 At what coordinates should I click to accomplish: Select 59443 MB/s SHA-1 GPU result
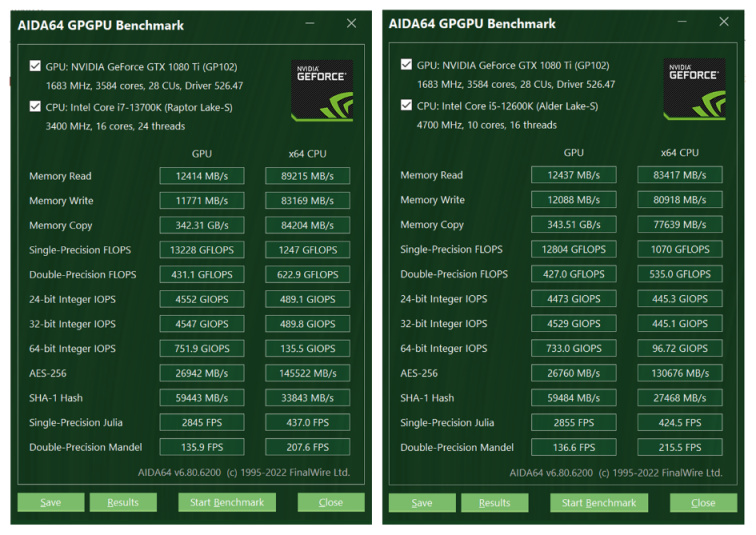[x=202, y=398]
